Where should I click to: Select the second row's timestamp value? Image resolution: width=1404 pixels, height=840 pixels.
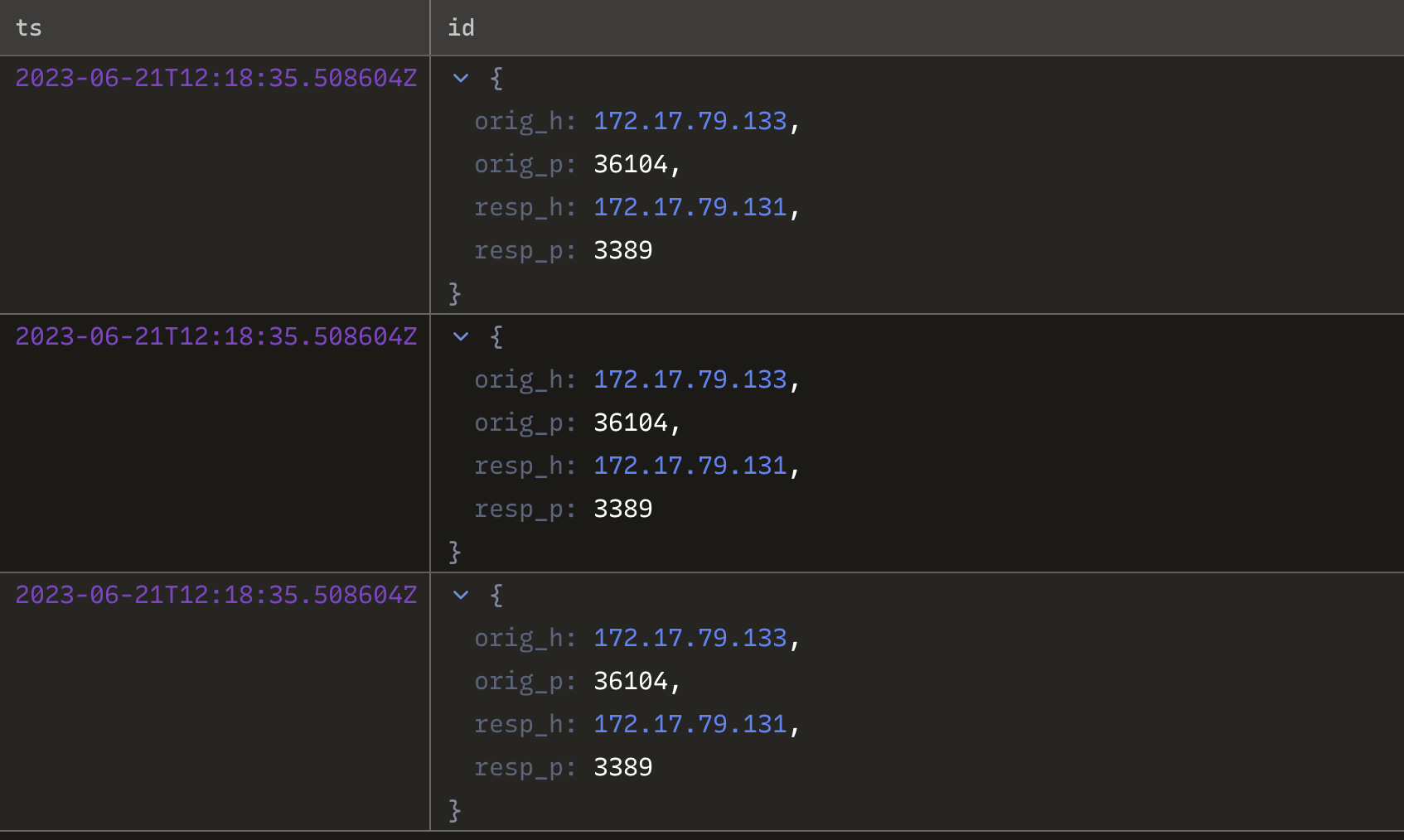click(x=215, y=336)
